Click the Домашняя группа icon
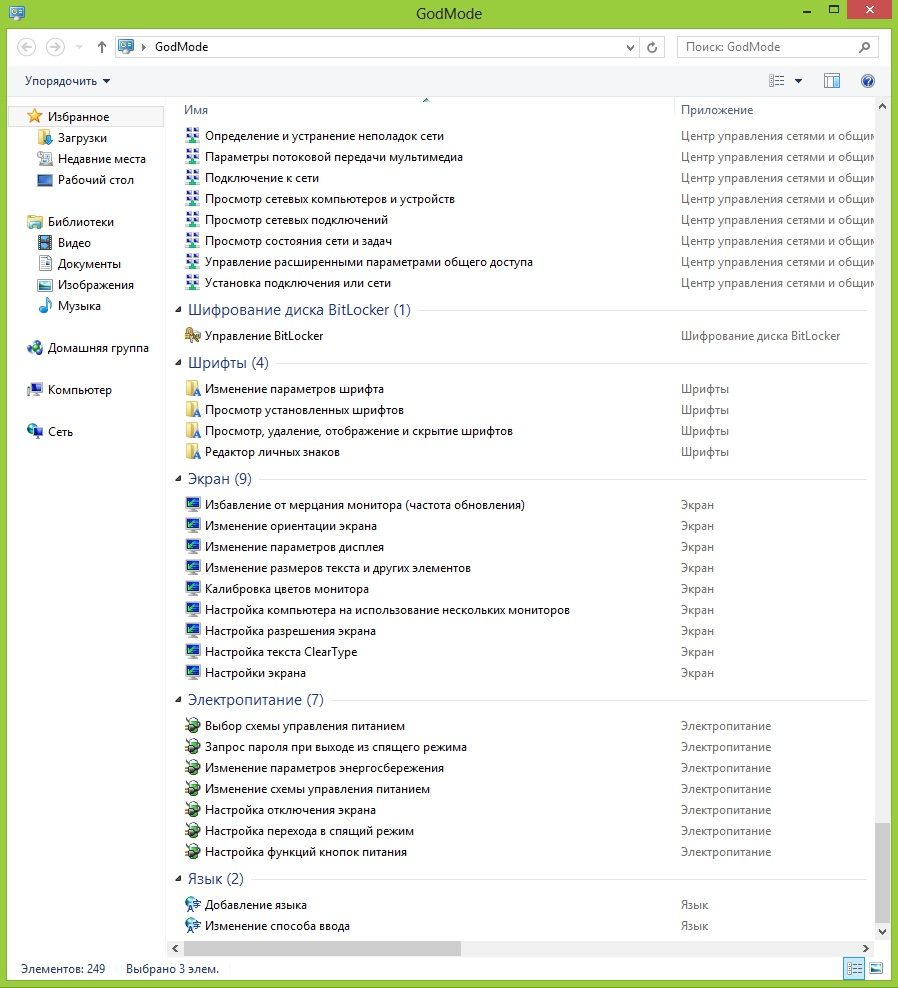Image resolution: width=898 pixels, height=988 pixels. tap(35, 347)
